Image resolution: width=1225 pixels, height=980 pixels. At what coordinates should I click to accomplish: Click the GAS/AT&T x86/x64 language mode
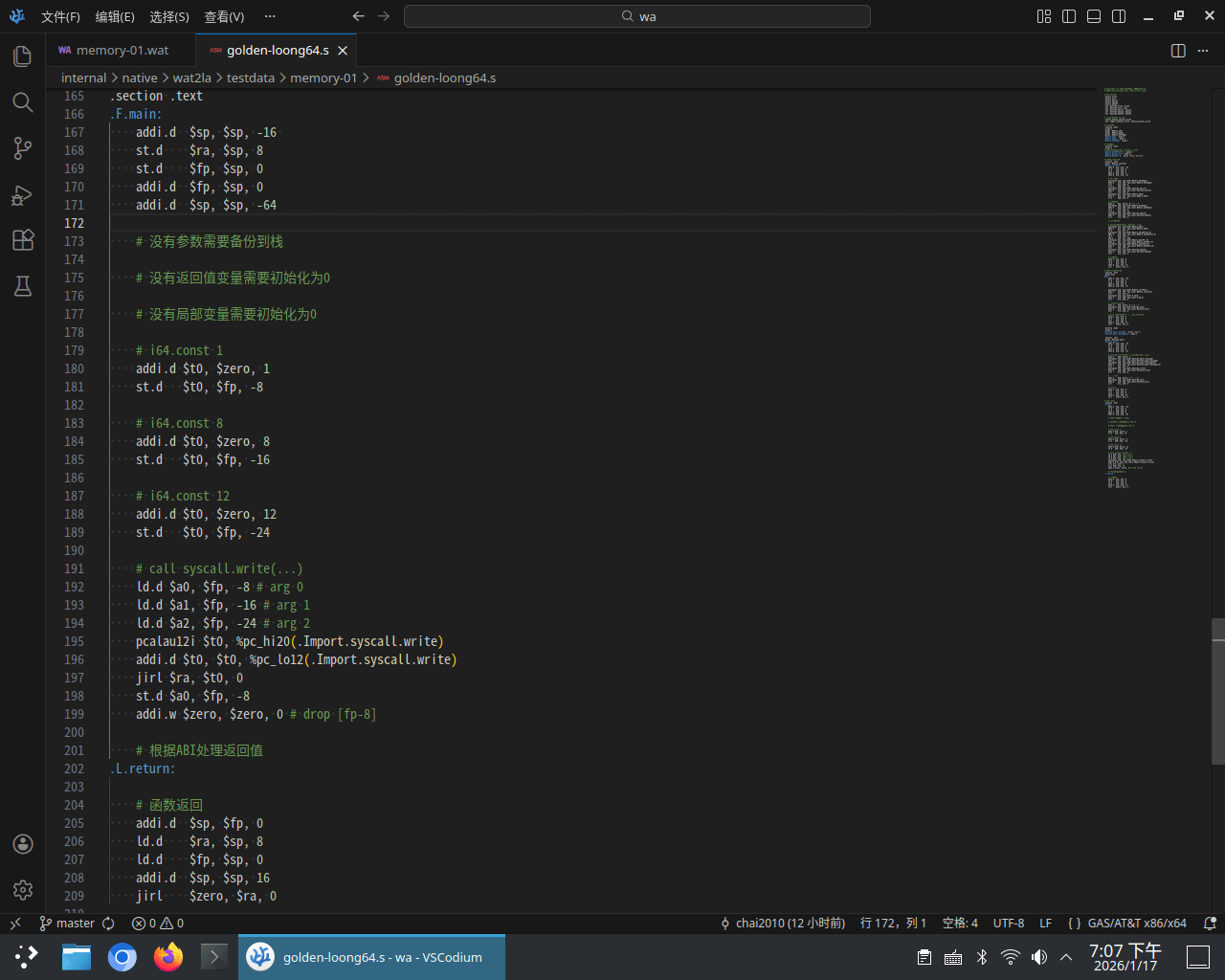click(1136, 924)
